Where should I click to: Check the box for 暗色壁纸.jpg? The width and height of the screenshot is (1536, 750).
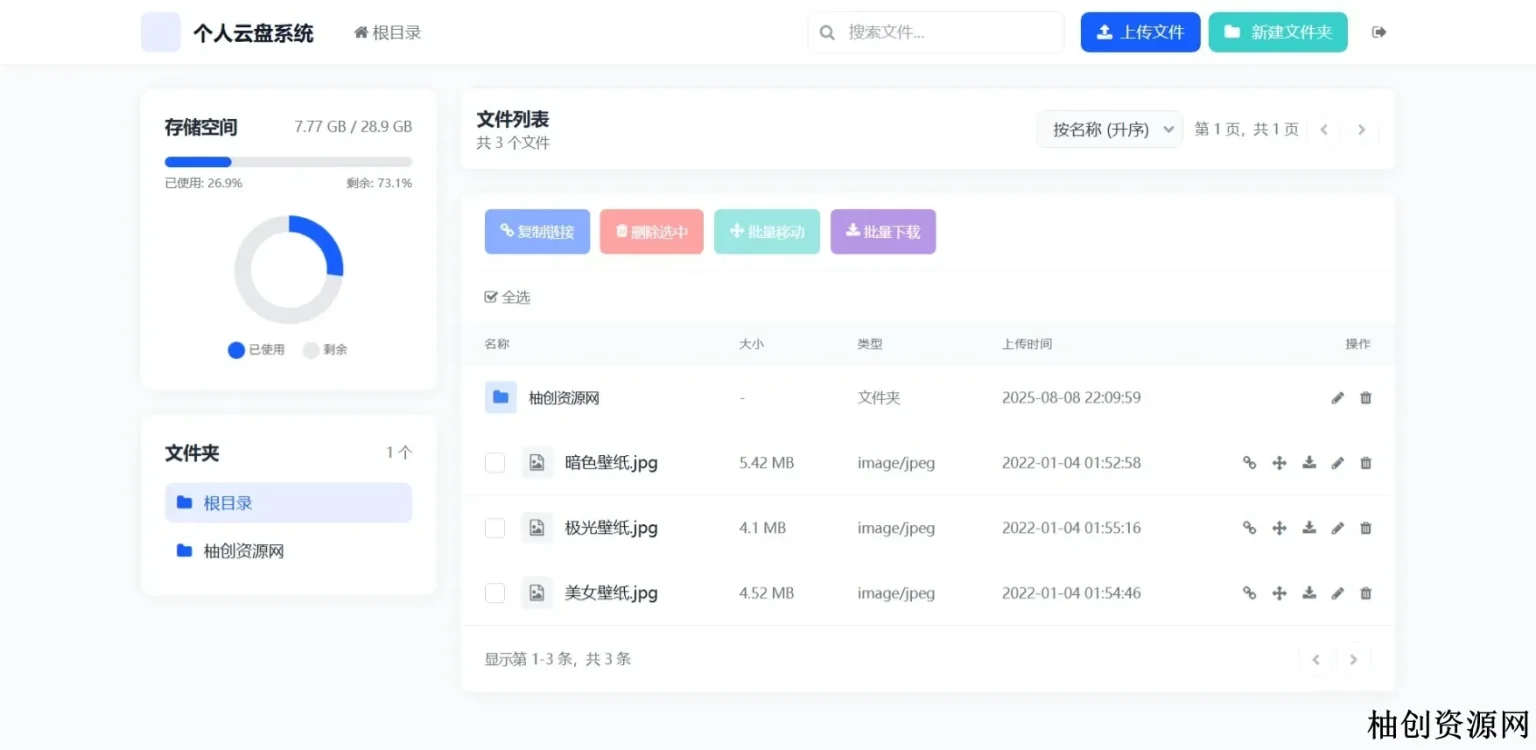click(495, 463)
